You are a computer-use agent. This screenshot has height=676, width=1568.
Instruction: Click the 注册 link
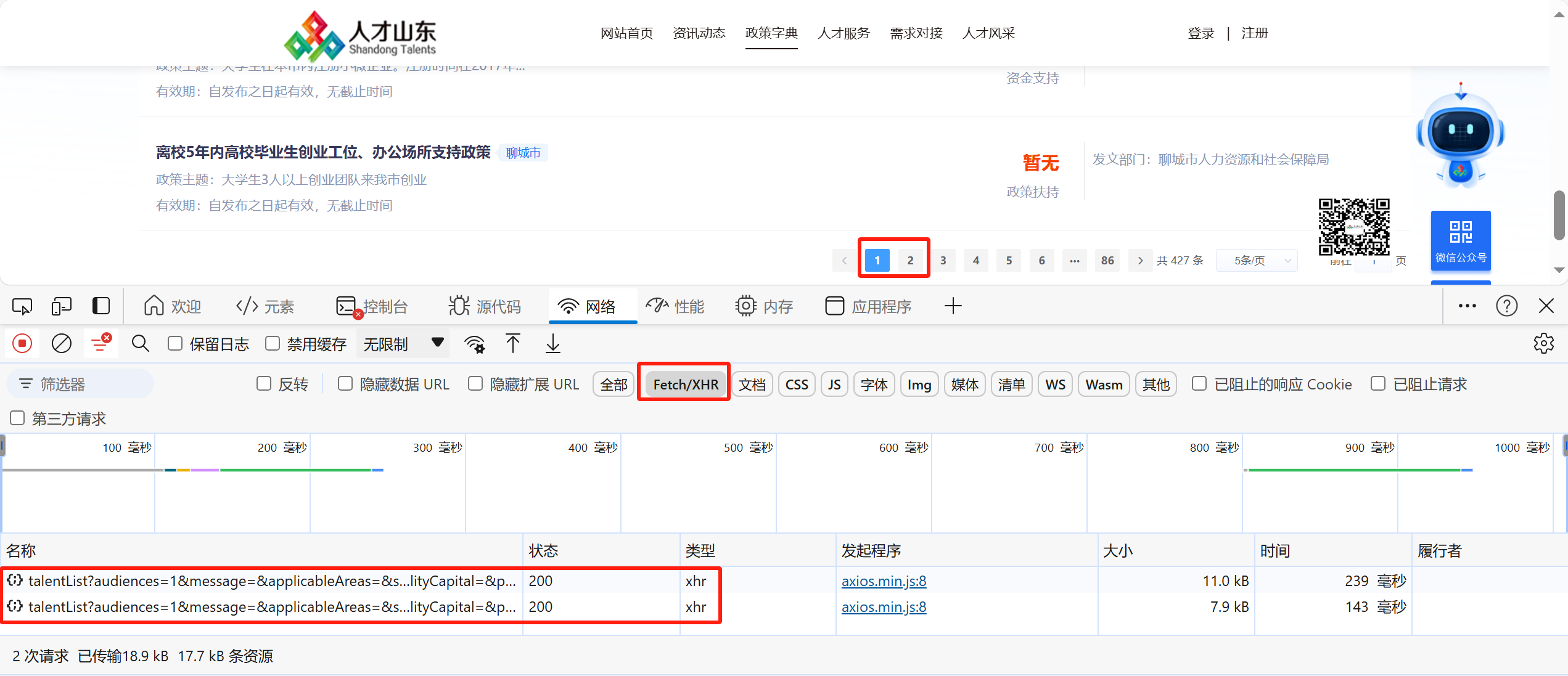click(1255, 33)
